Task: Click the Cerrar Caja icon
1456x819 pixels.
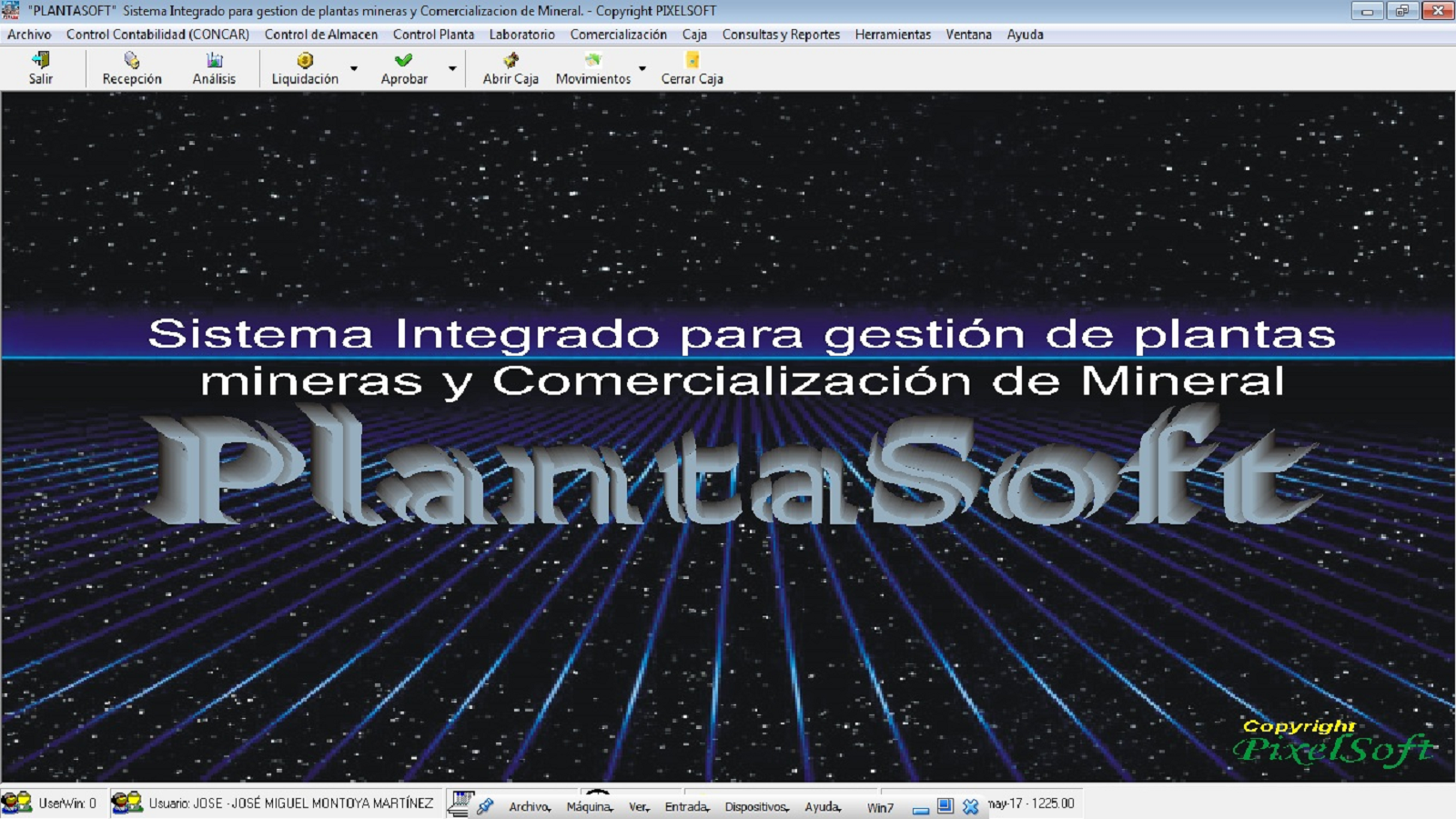Action: (692, 60)
